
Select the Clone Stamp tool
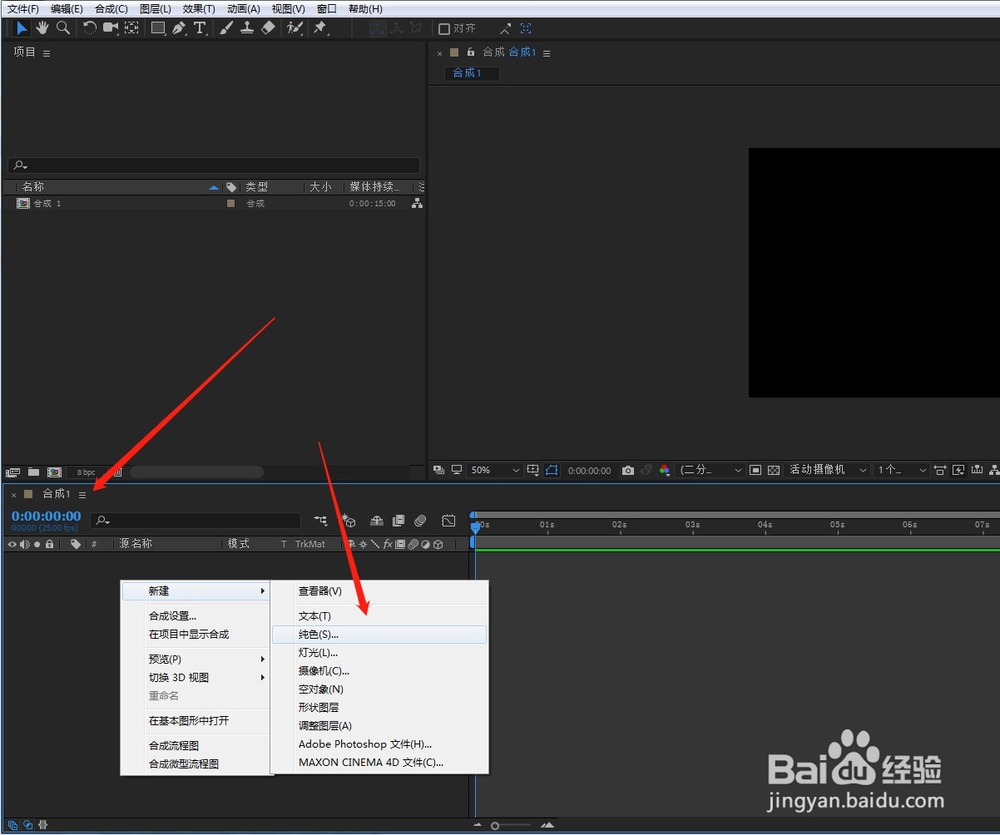pos(247,28)
